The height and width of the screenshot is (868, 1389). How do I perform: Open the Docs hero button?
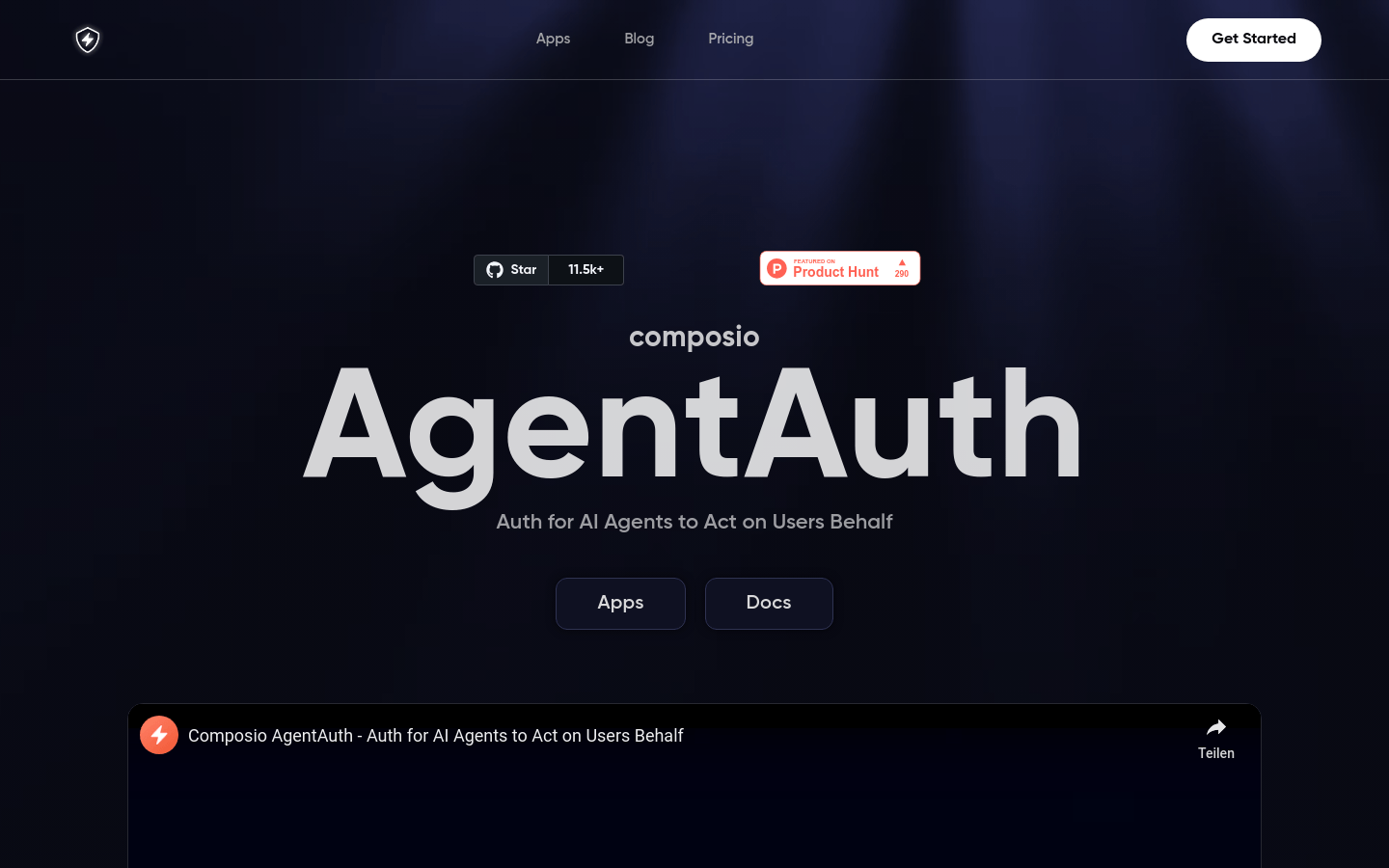(x=769, y=604)
